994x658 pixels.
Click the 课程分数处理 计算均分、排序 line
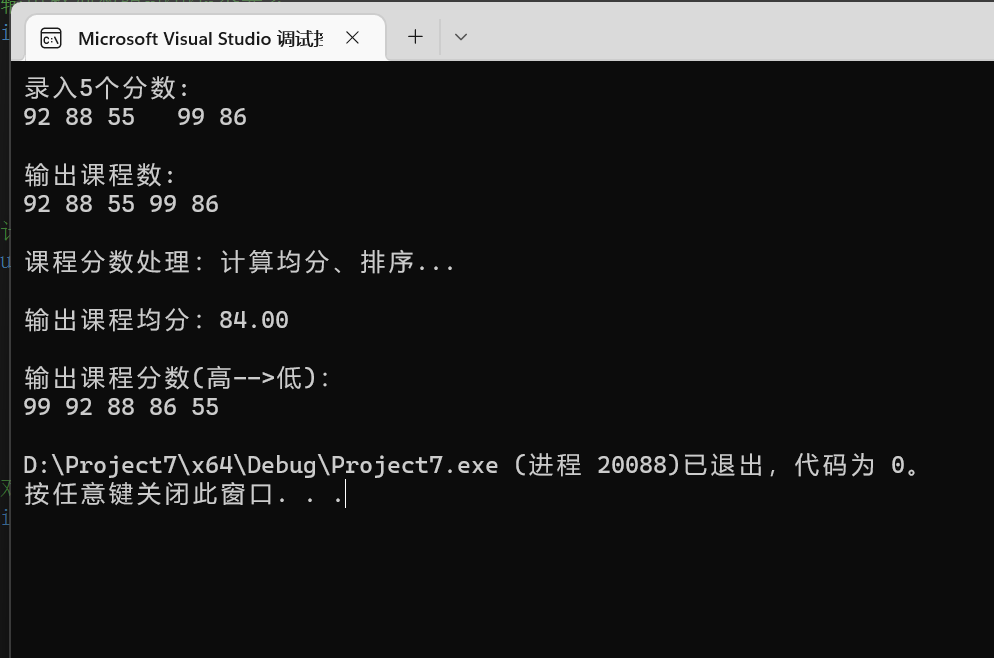point(240,262)
